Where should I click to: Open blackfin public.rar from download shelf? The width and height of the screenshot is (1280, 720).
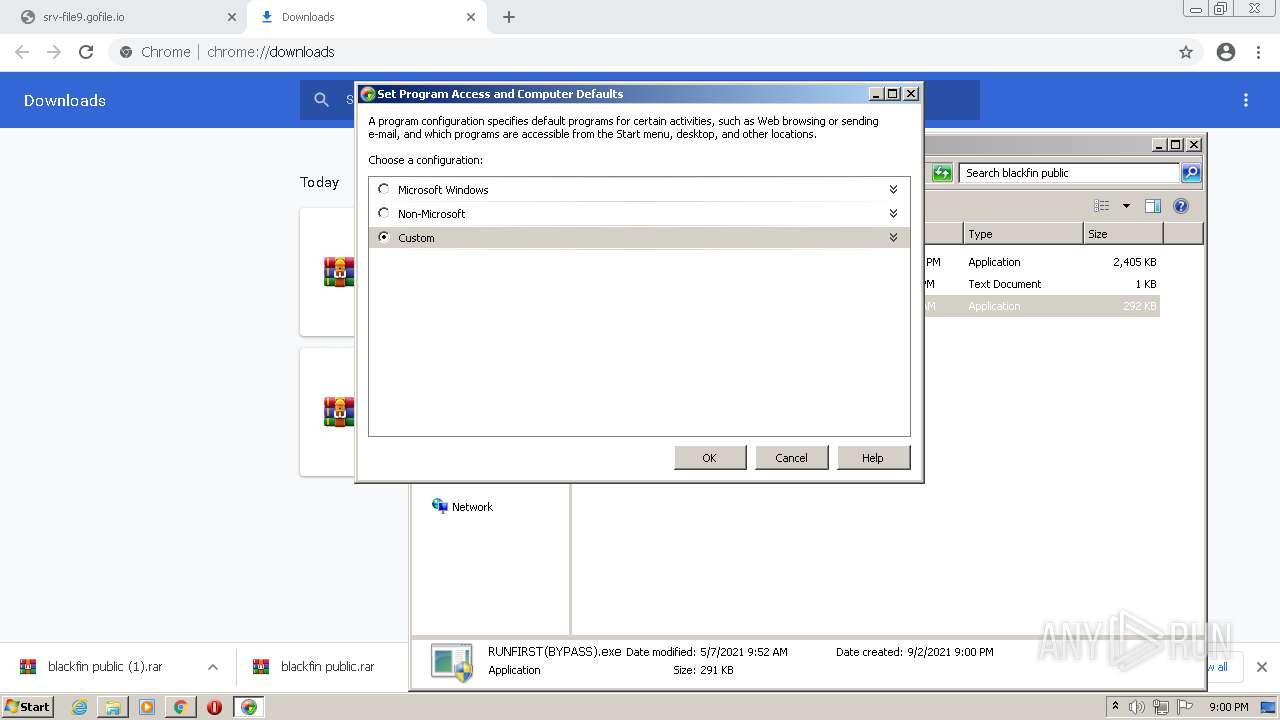[x=315, y=667]
